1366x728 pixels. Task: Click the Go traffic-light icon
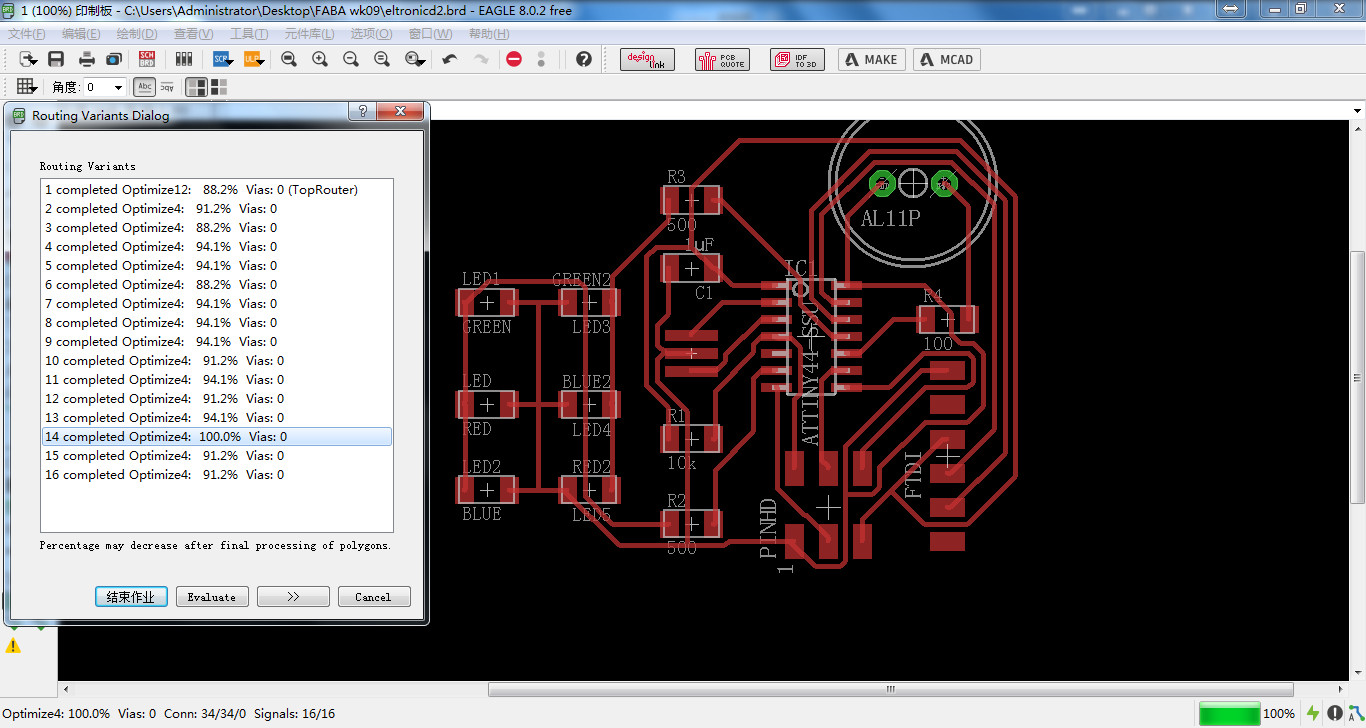(x=541, y=59)
